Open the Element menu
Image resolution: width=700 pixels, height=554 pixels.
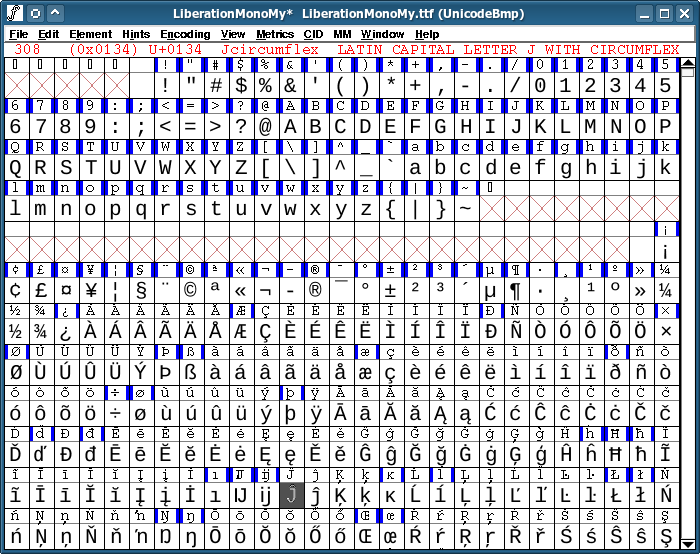[x=90, y=34]
